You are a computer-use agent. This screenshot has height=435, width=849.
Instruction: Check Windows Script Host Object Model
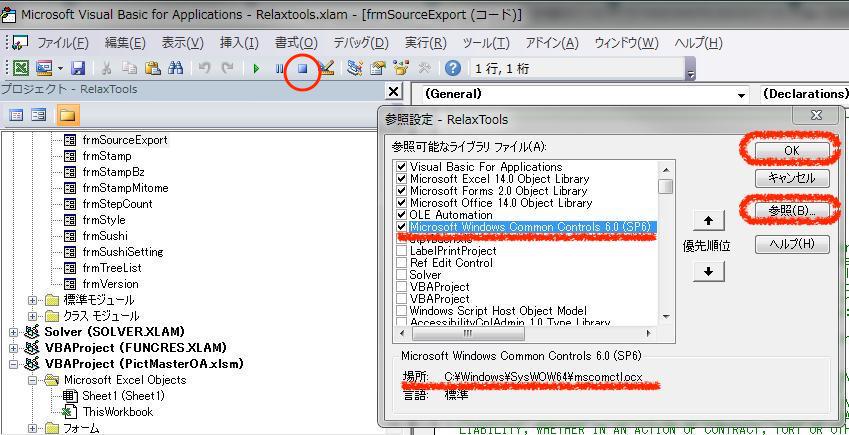pyautogui.click(x=401, y=311)
